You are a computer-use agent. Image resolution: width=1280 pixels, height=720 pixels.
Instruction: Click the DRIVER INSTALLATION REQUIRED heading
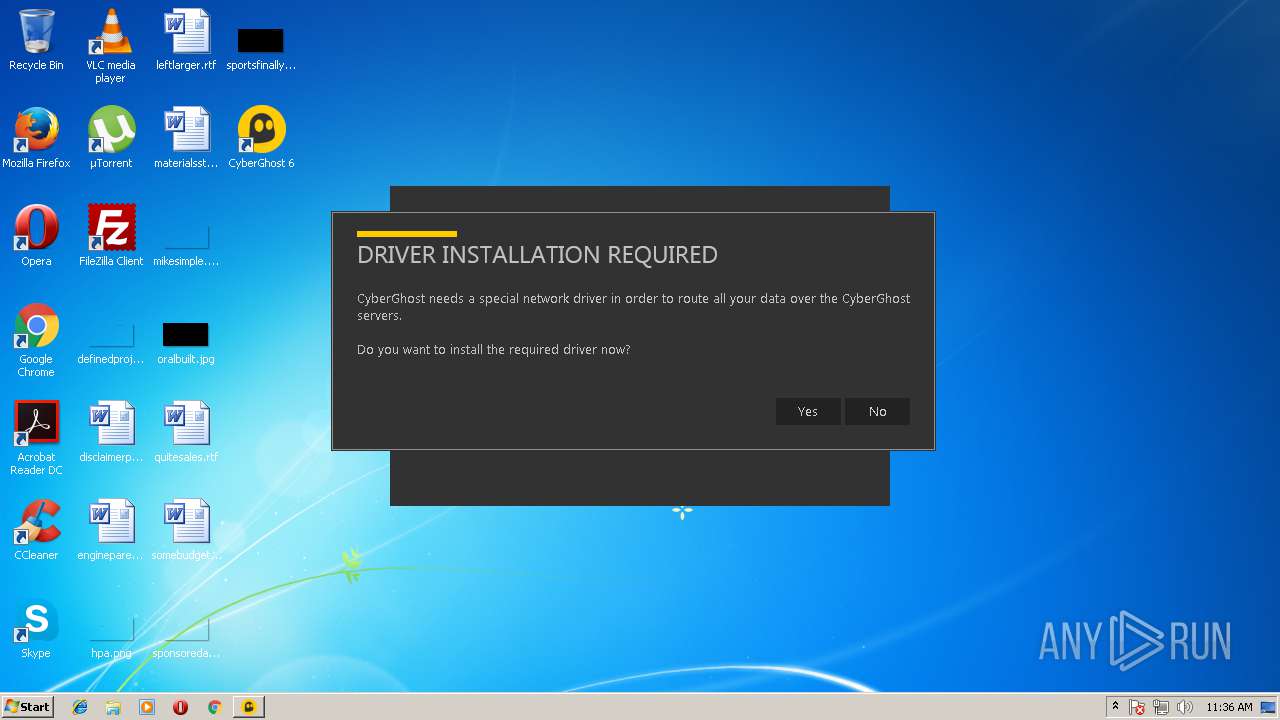(x=537, y=255)
